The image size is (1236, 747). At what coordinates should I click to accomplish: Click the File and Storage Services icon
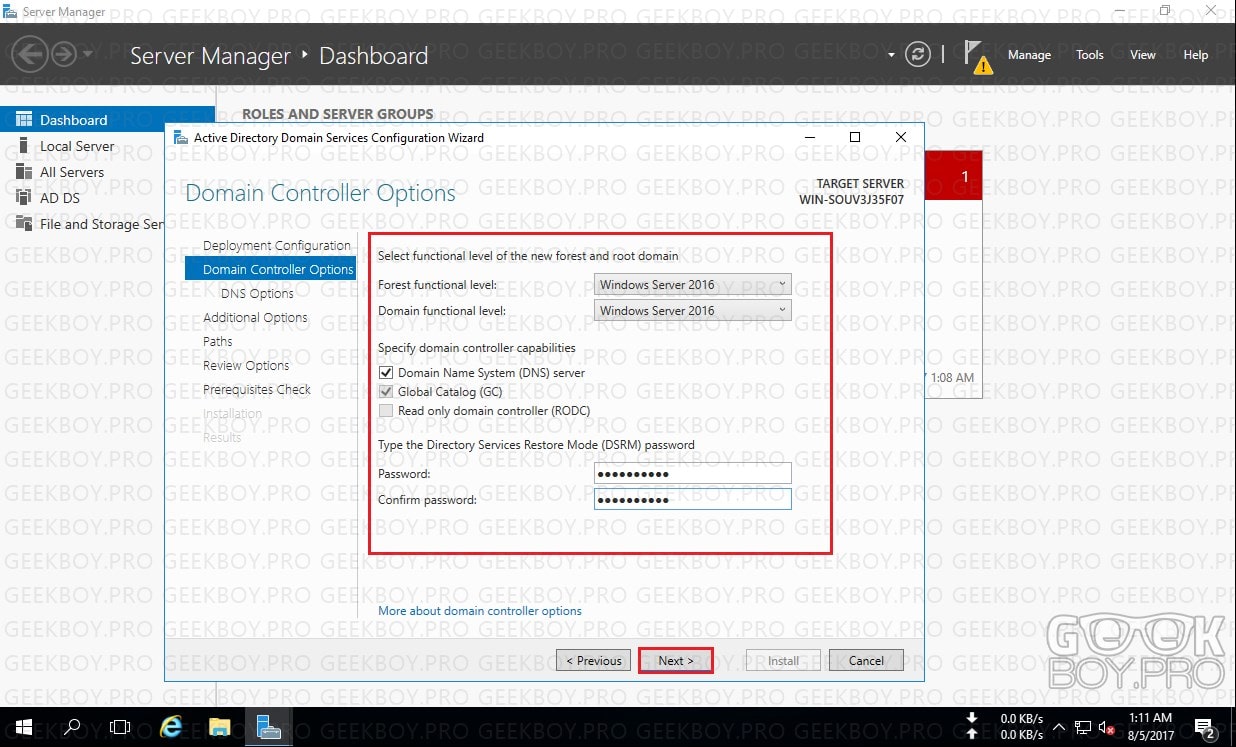click(24, 224)
